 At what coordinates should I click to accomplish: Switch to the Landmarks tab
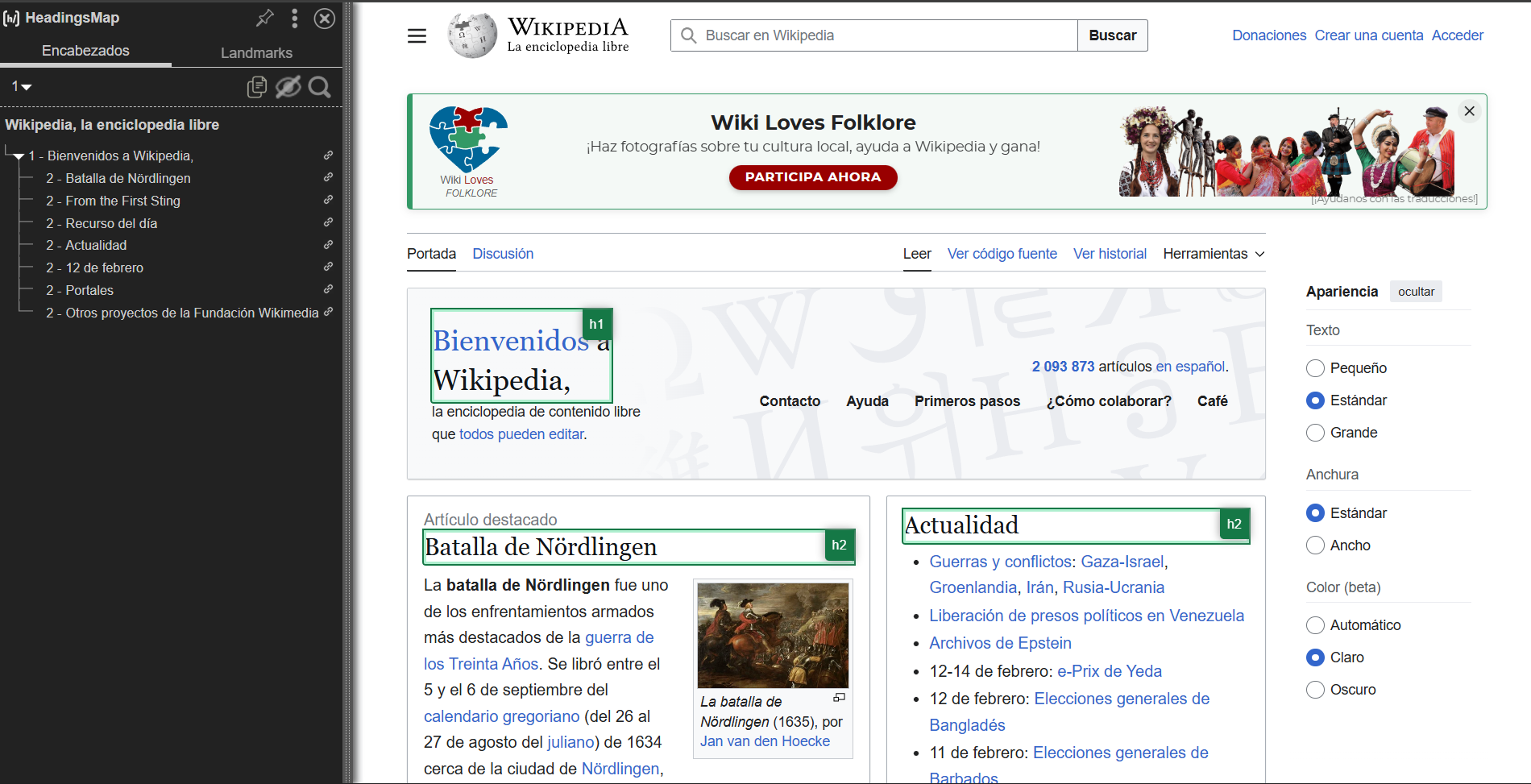(x=256, y=52)
